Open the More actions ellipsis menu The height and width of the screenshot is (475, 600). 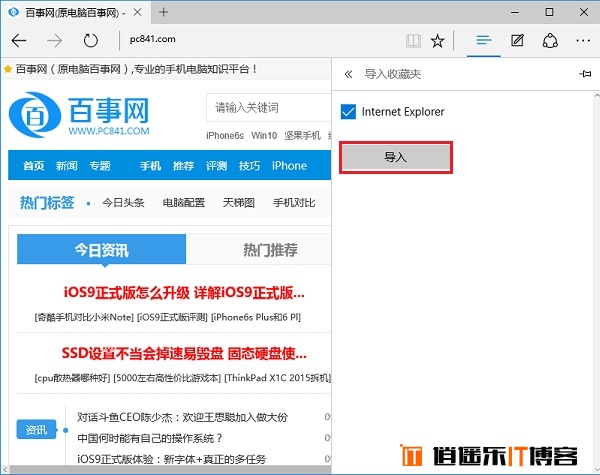tap(583, 40)
